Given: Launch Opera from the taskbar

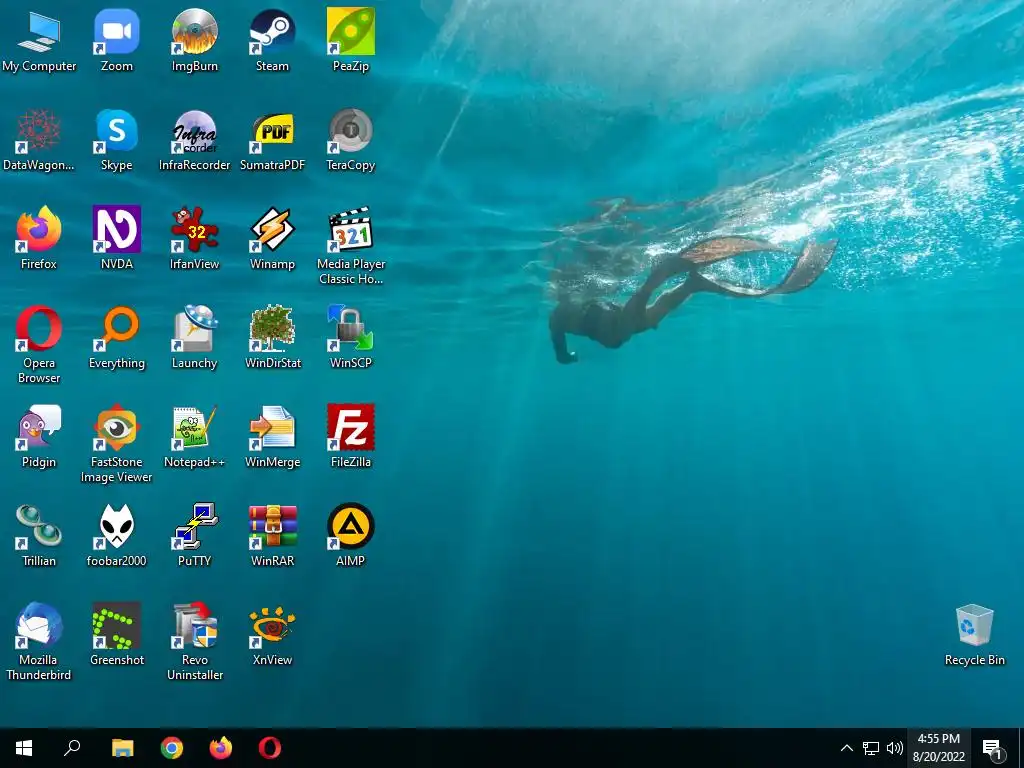Looking at the screenshot, I should 270,748.
